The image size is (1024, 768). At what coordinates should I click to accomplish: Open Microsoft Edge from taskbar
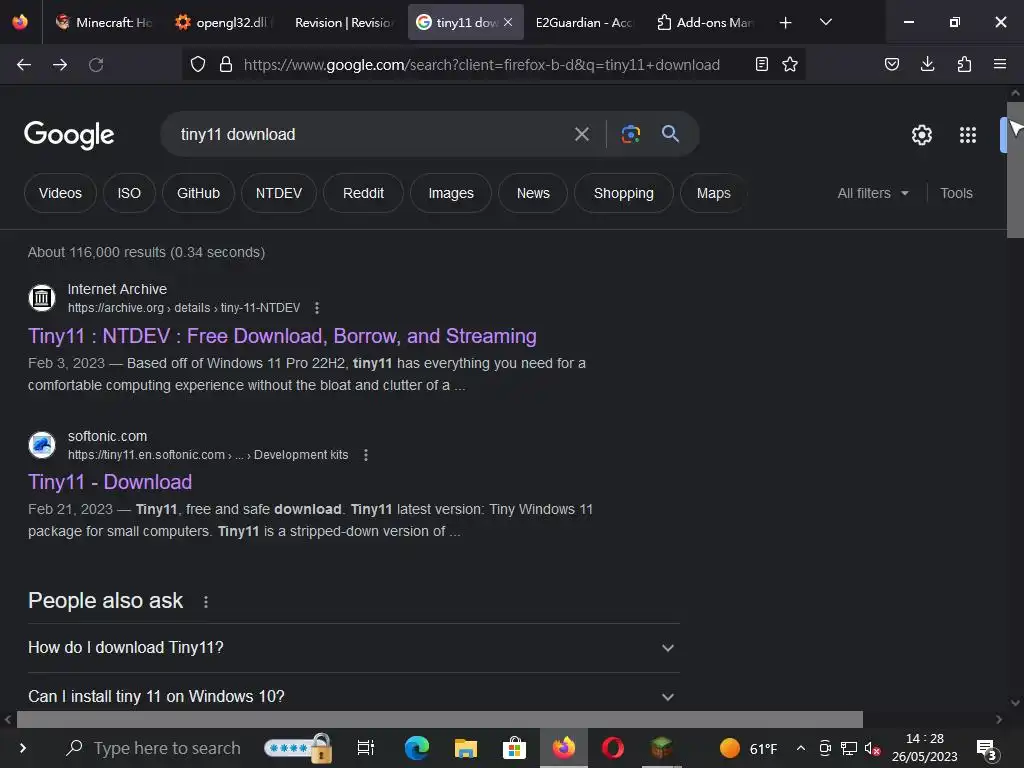pyautogui.click(x=417, y=748)
